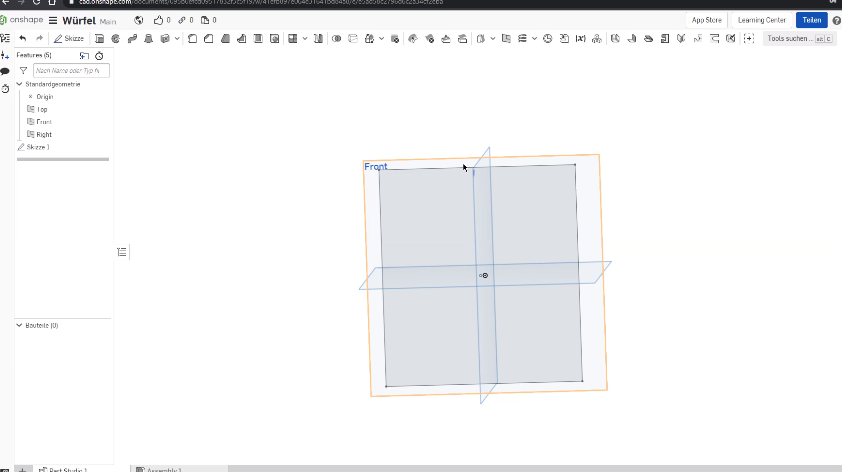This screenshot has width=842, height=472.
Task: Select the Extrude tool
Action: [x=99, y=38]
